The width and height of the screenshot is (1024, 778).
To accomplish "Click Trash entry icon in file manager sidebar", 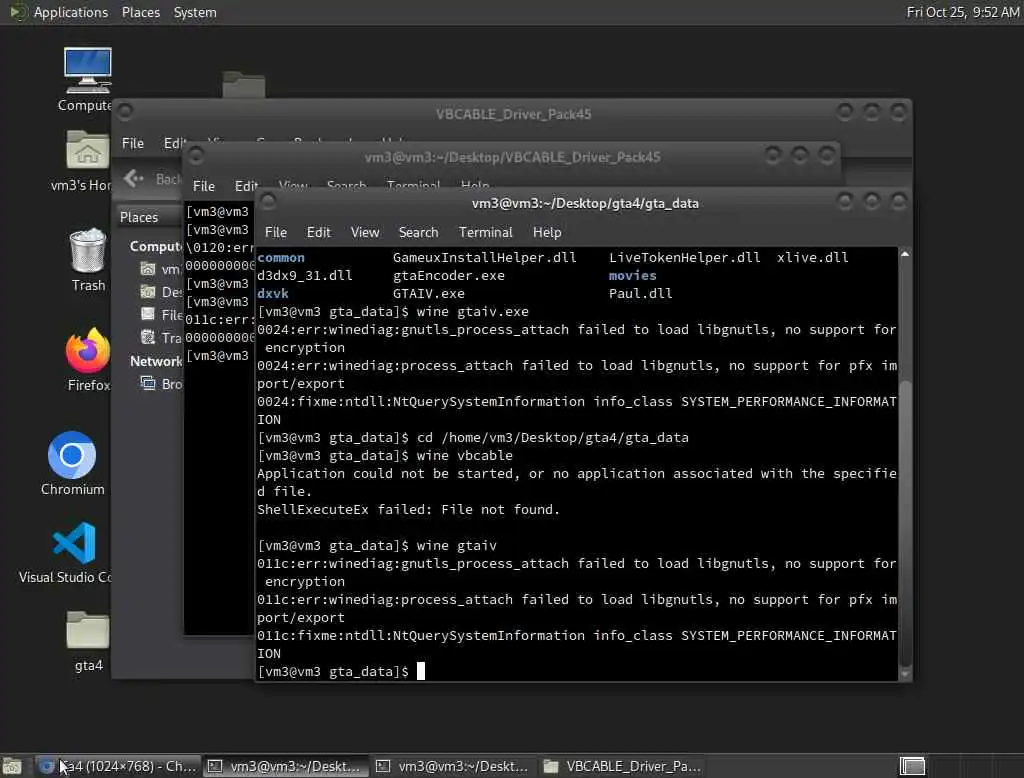I will 148,337.
